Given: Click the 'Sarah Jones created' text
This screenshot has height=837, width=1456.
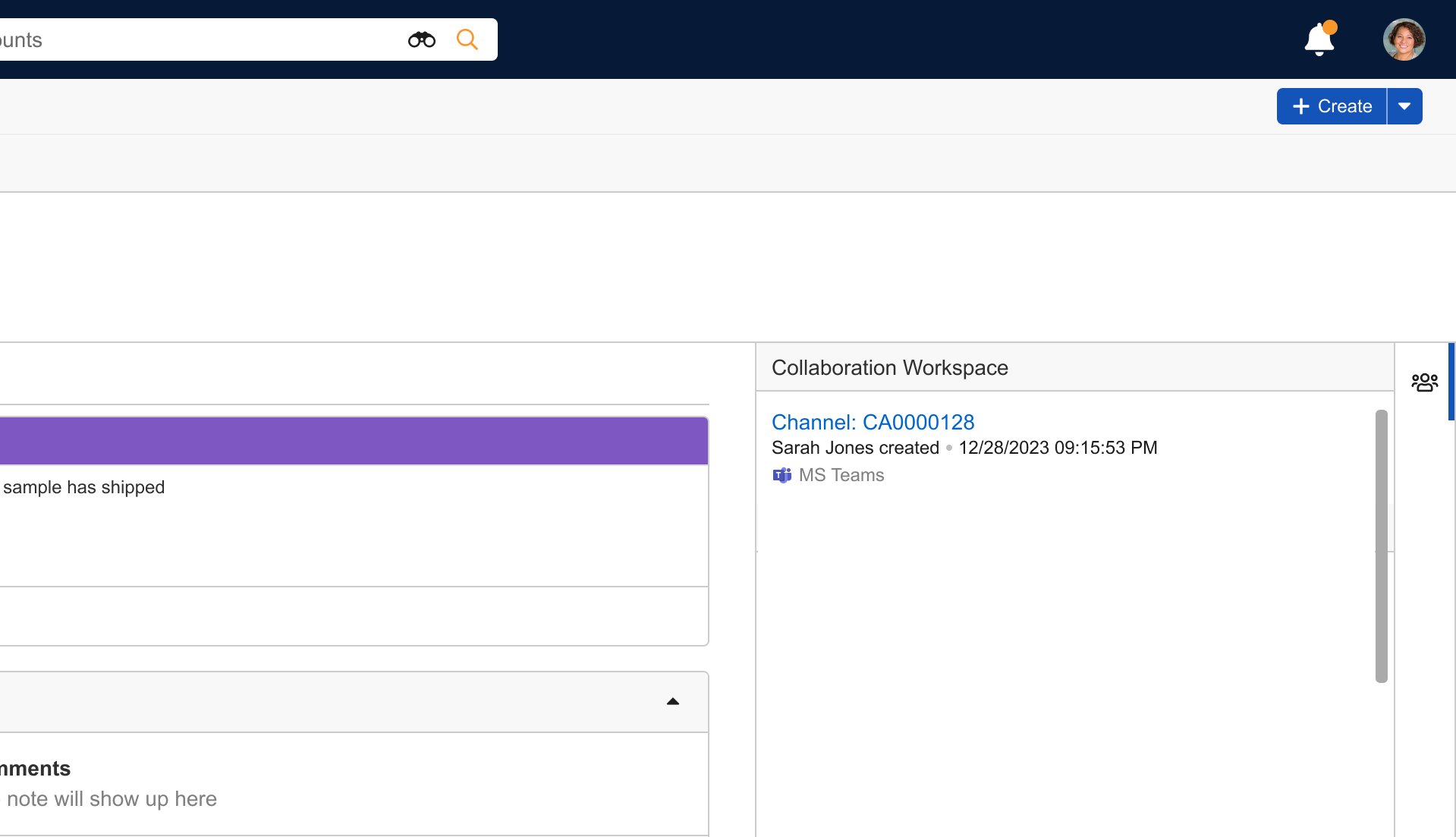Looking at the screenshot, I should click(x=855, y=448).
